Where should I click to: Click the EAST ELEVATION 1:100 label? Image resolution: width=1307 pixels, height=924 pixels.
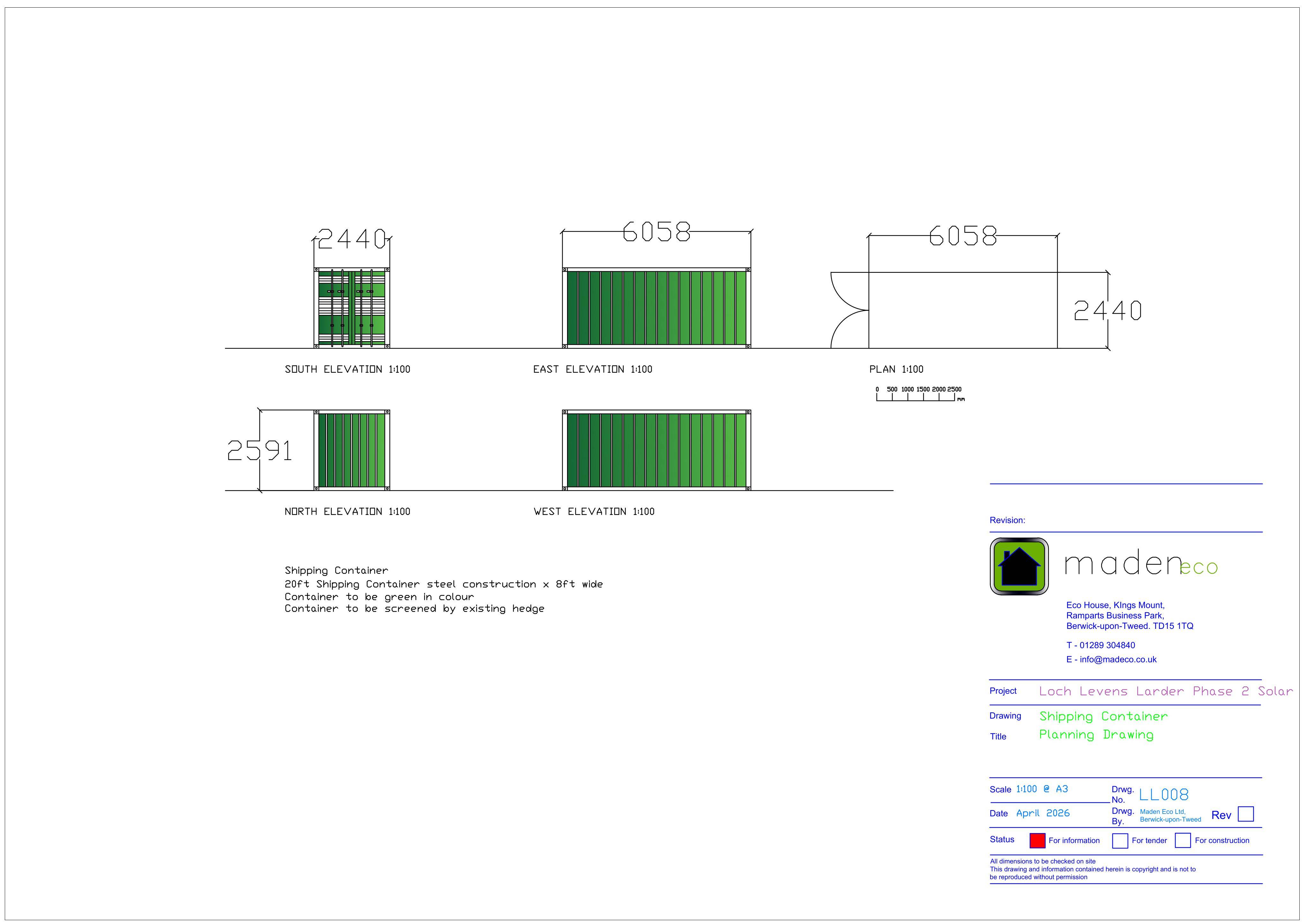pos(593,369)
